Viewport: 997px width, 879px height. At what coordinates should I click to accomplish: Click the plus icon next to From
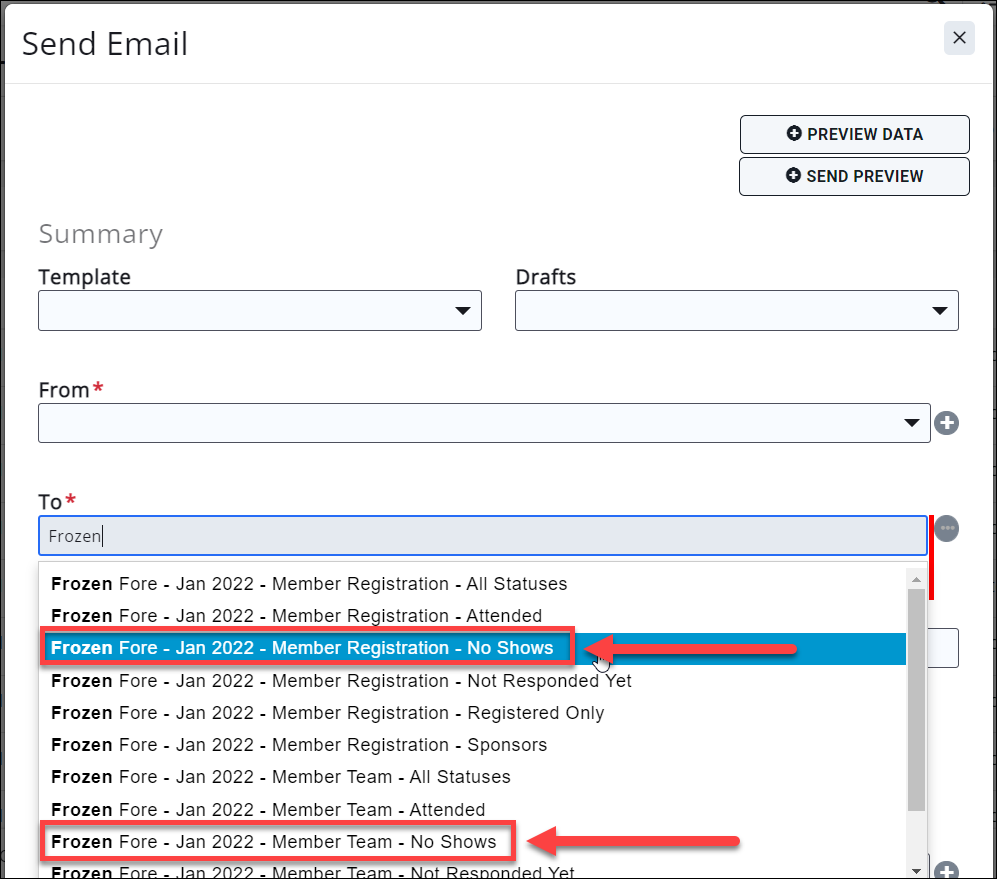[946, 423]
